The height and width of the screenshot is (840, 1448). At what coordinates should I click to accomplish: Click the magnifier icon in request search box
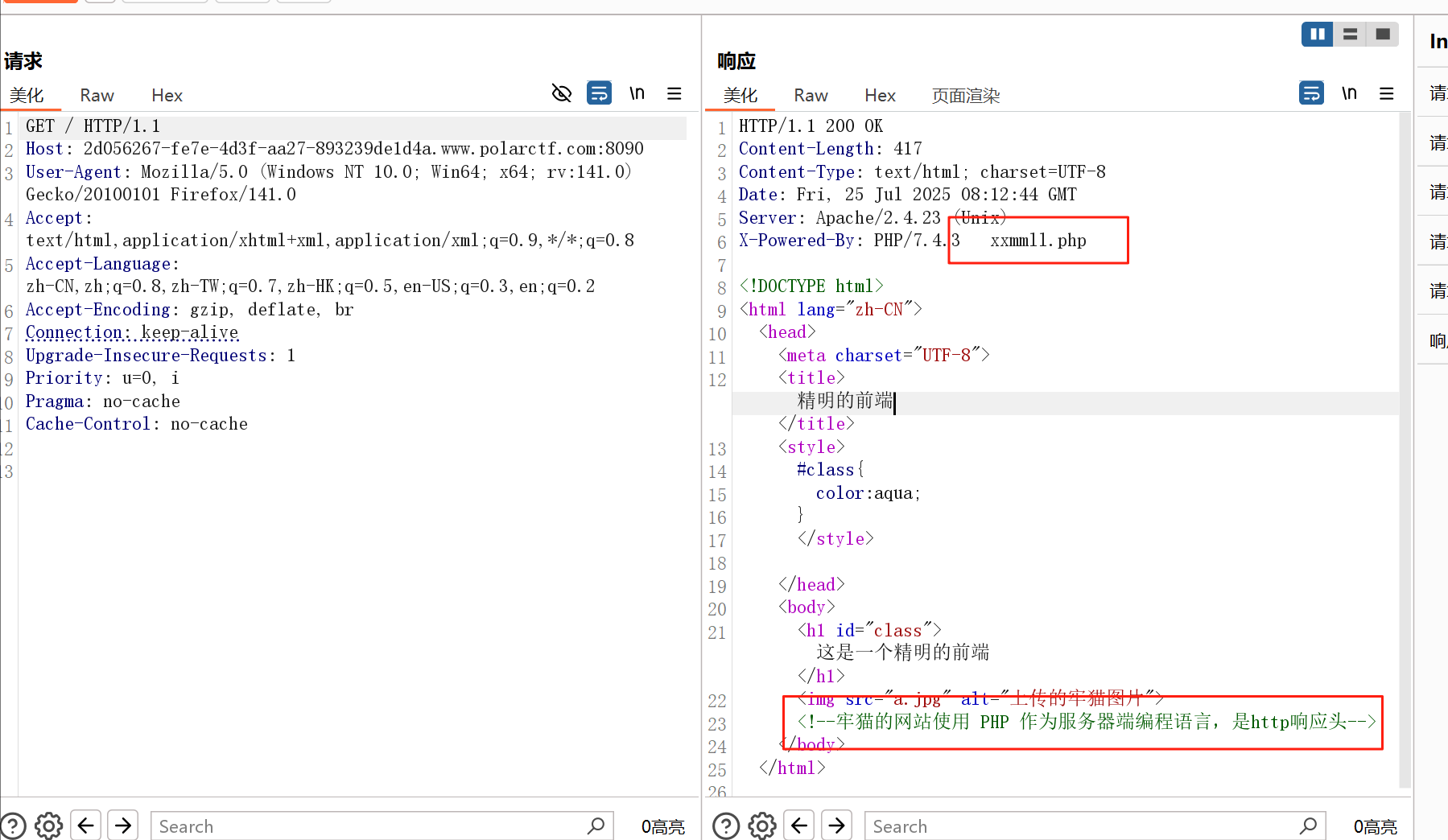pyautogui.click(x=596, y=826)
